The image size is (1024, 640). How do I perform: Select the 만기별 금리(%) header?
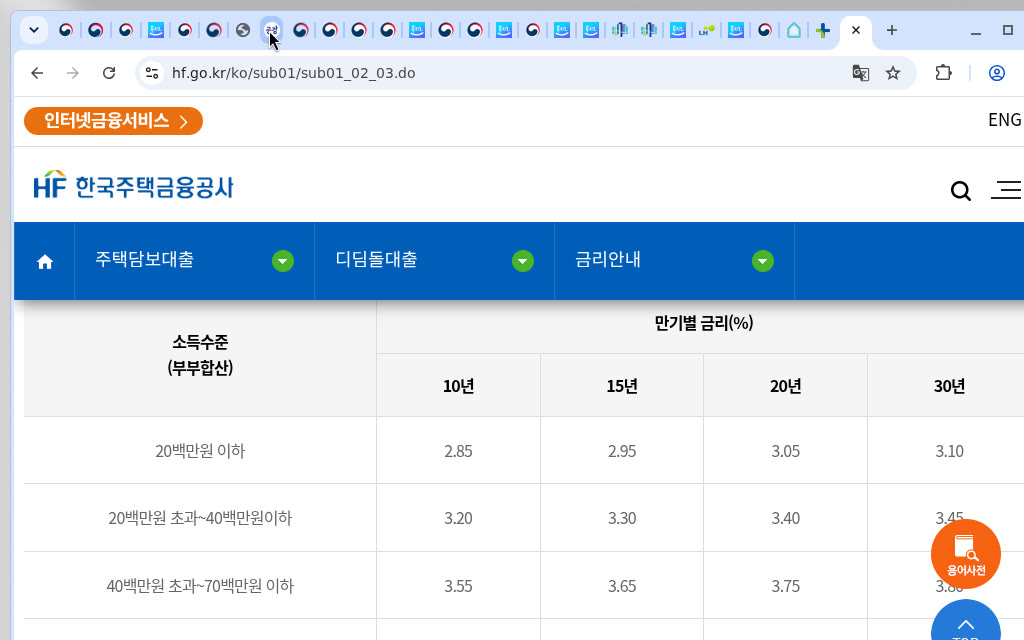[703, 323]
